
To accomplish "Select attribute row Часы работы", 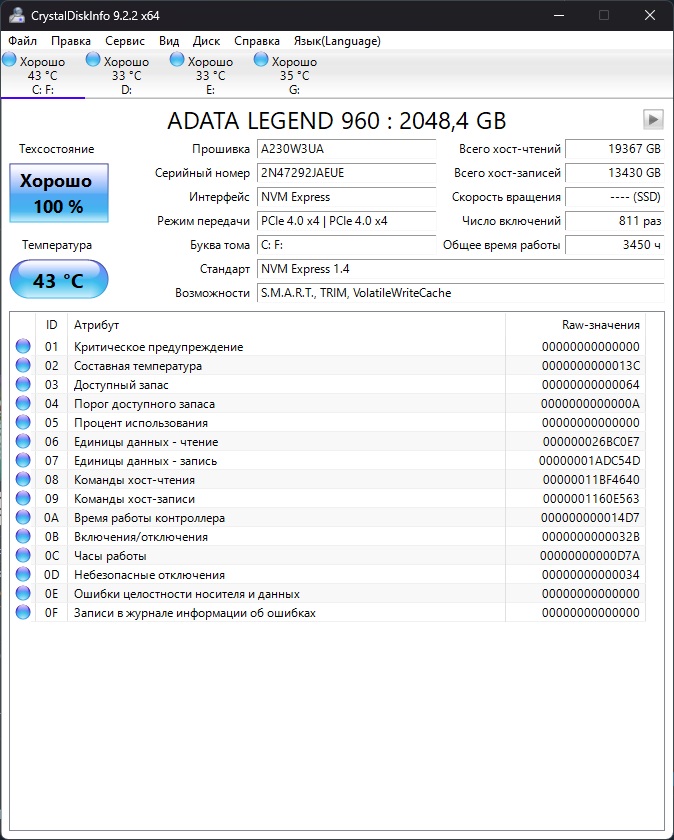I will [327, 556].
